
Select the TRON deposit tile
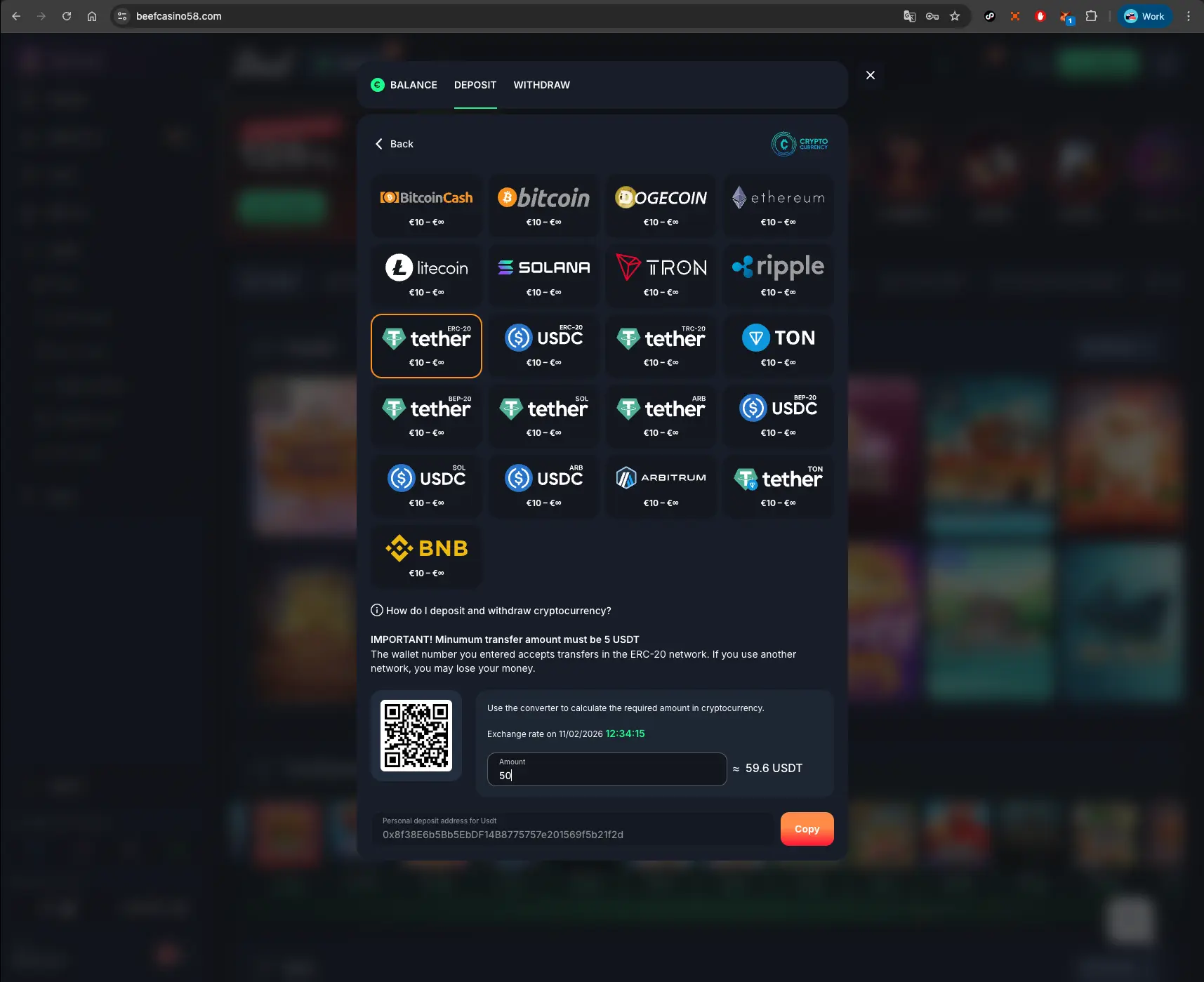(x=661, y=276)
